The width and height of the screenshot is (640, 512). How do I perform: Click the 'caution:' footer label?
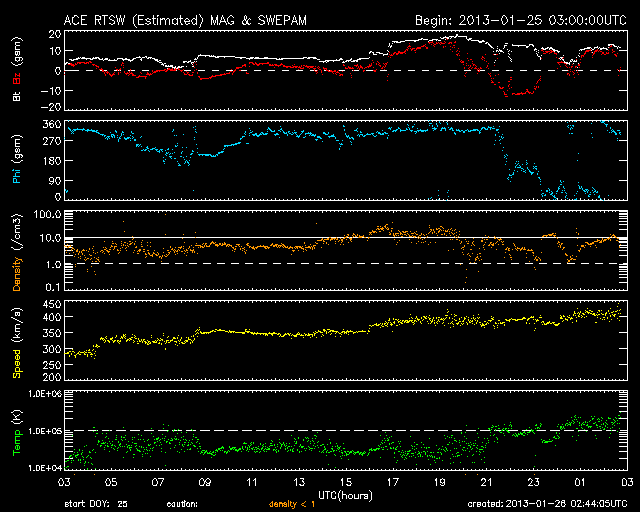tap(182, 505)
